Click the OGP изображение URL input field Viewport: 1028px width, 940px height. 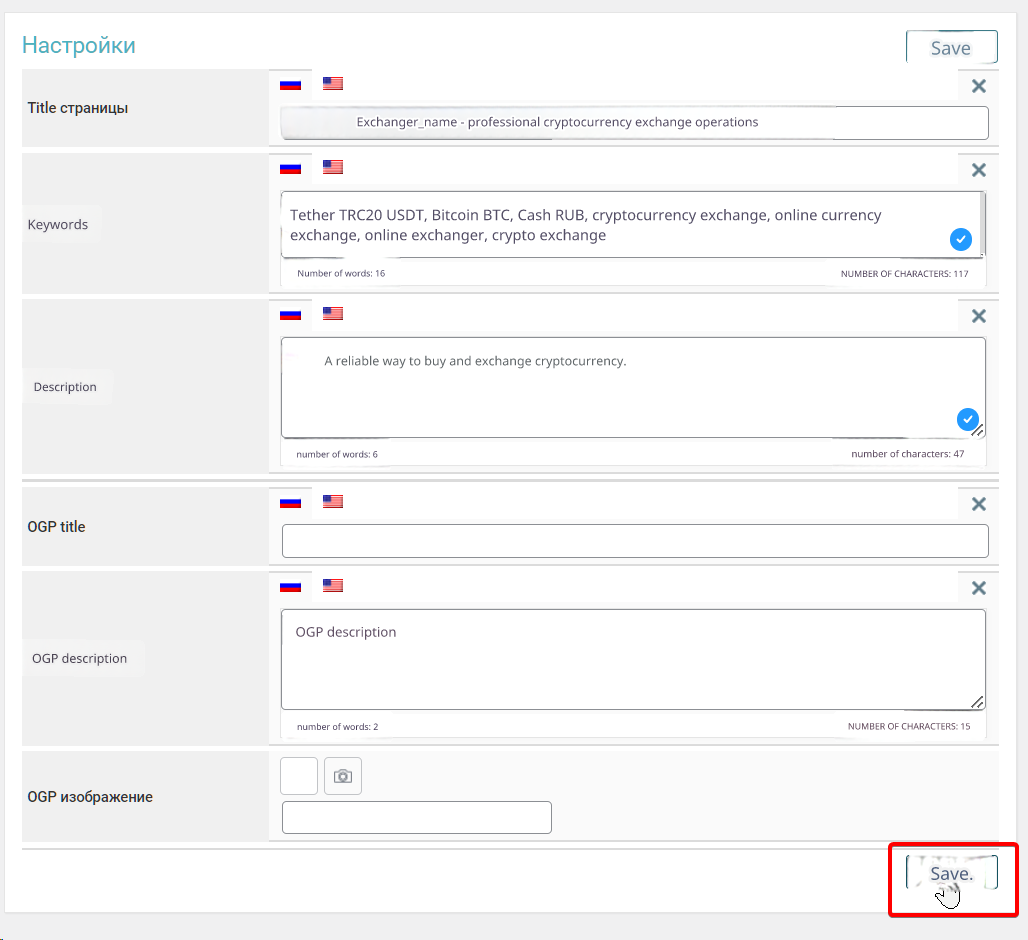[416, 817]
